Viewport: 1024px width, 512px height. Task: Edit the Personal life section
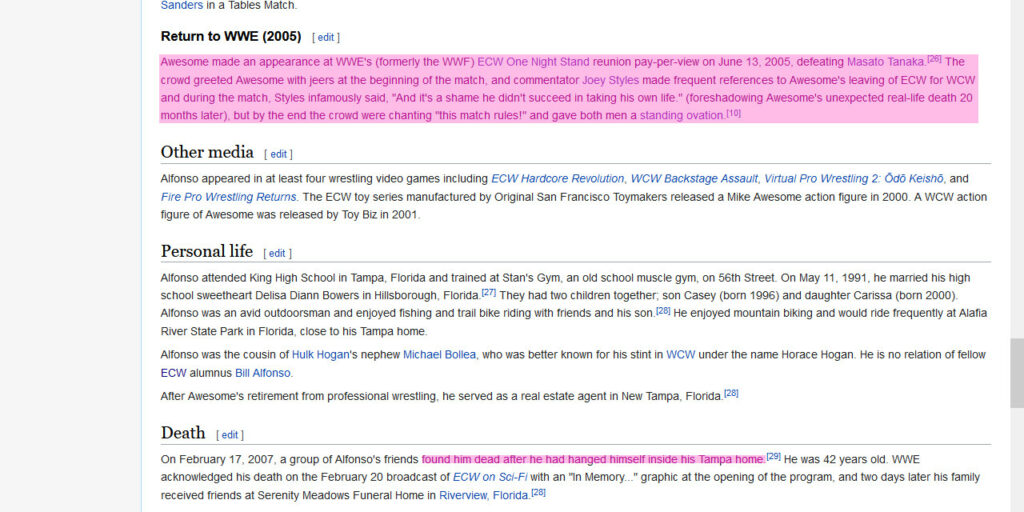[278, 253]
